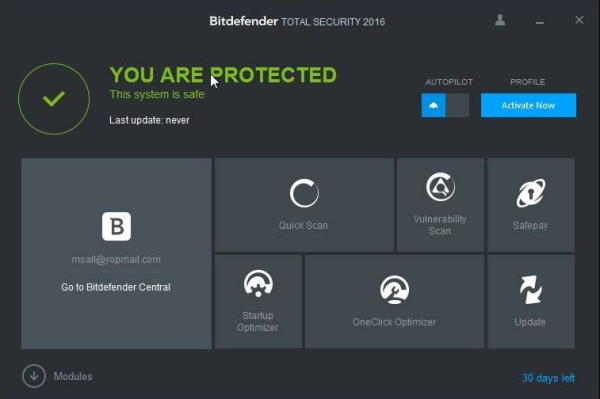Launch the Vulnerability Scan tile
This screenshot has height=399, width=600.
tap(440, 205)
